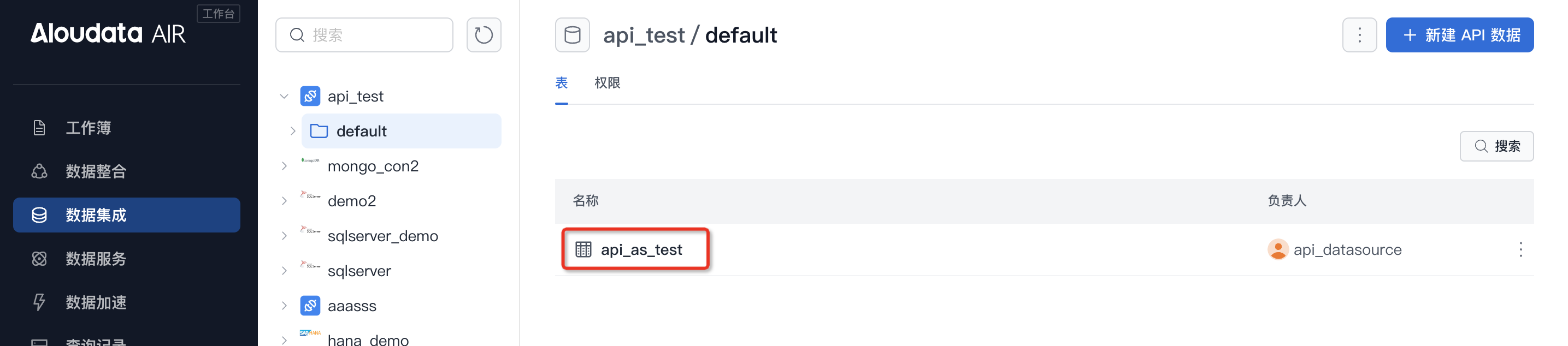Open the api_as_test row actions menu

1520,249
